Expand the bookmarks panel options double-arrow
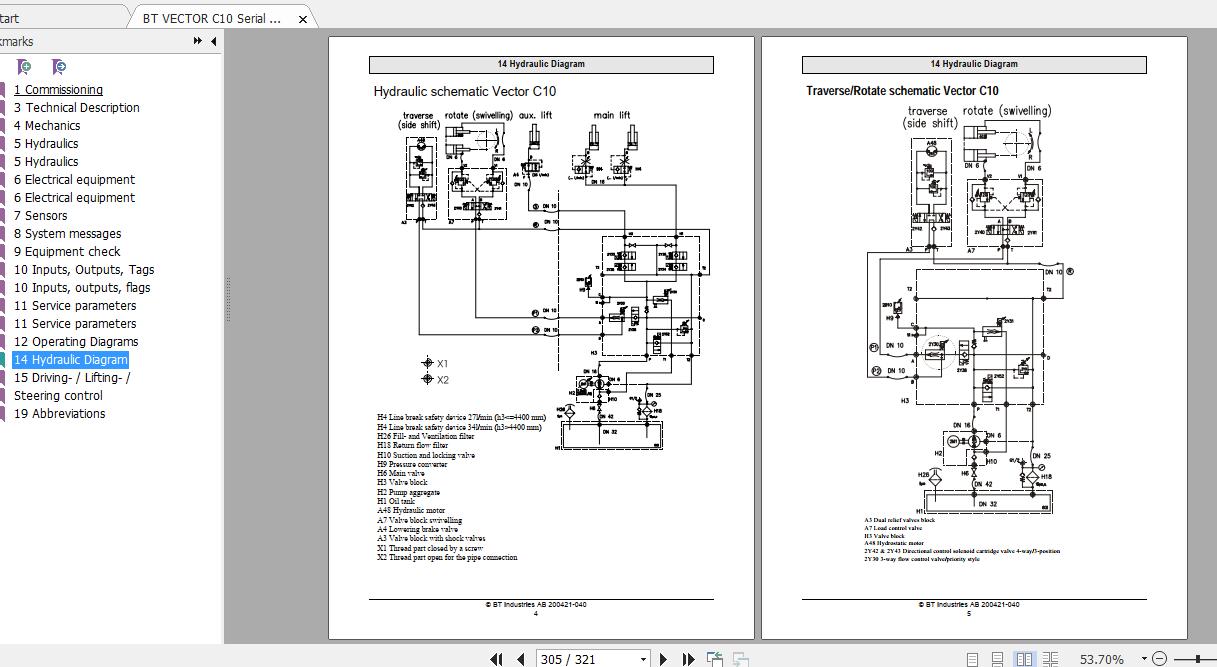1217x667 pixels. pos(198,41)
